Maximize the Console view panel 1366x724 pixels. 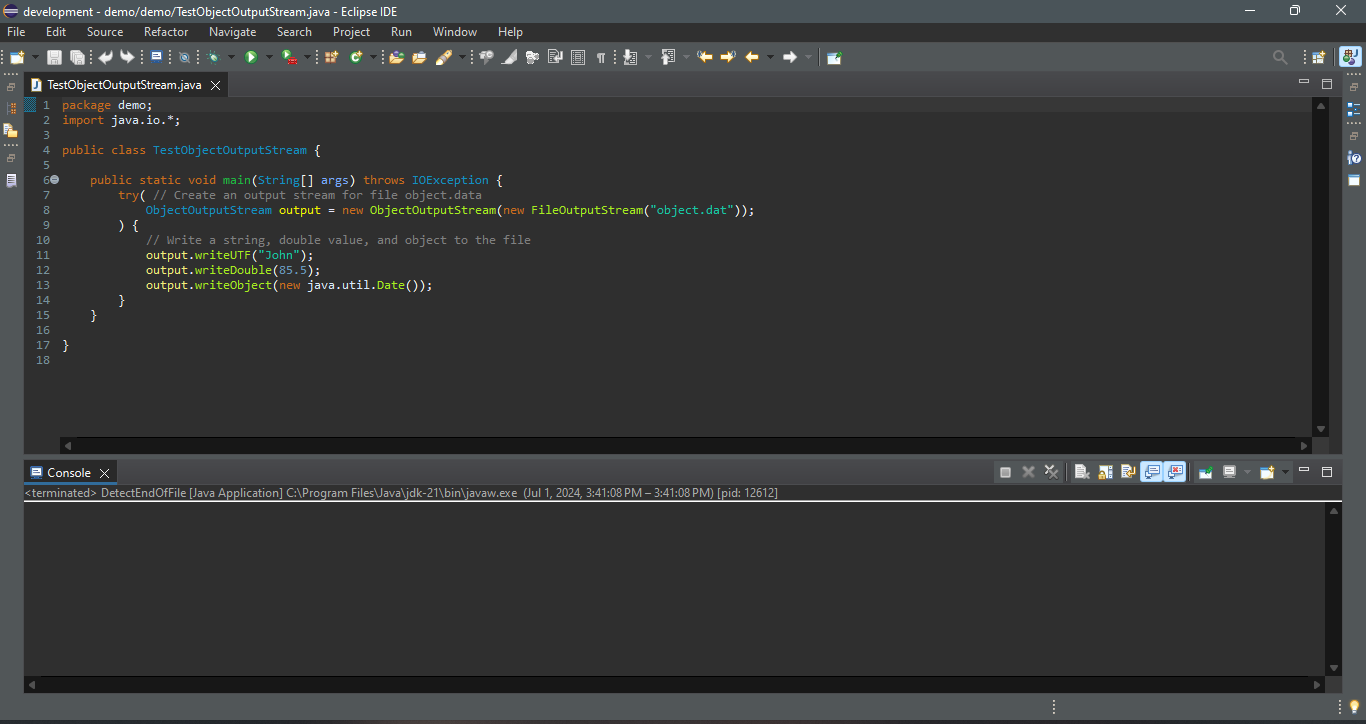click(x=1327, y=472)
